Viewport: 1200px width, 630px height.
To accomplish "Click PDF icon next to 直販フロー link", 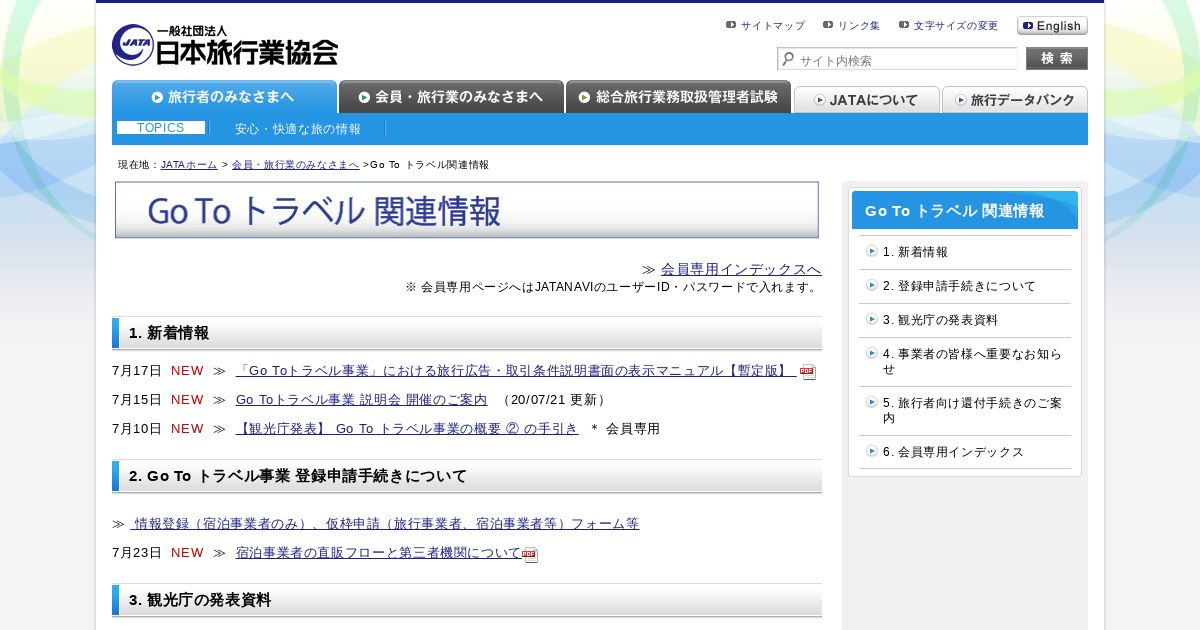I will 530,555.
